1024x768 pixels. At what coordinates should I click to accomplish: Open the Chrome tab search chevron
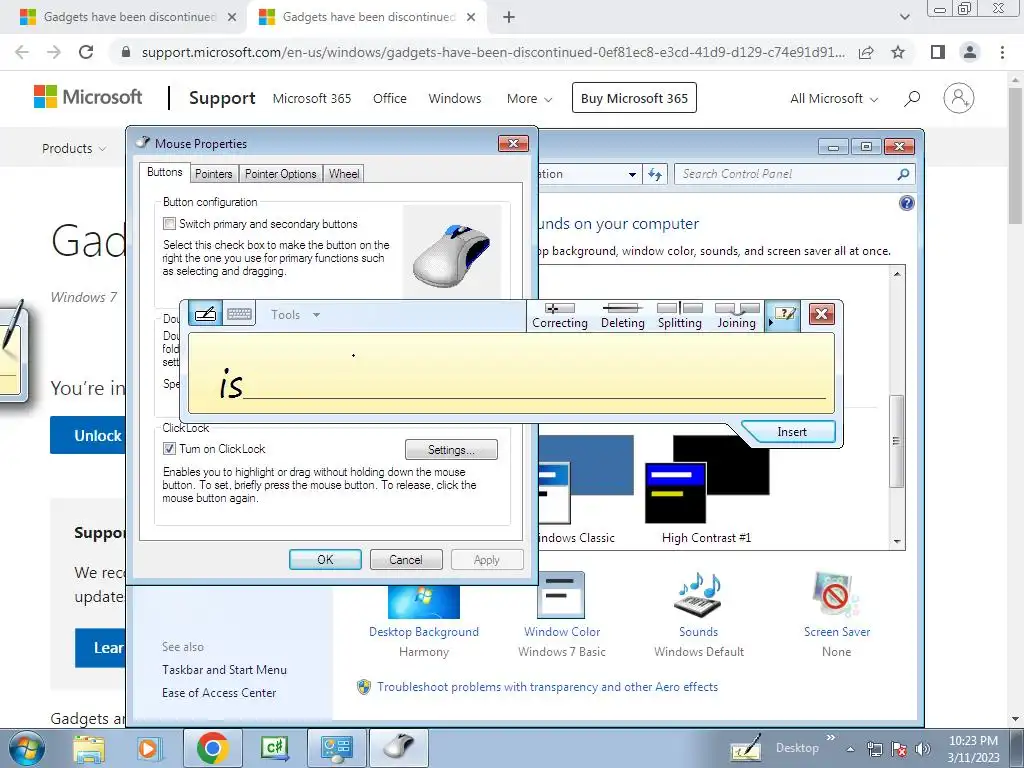904,17
